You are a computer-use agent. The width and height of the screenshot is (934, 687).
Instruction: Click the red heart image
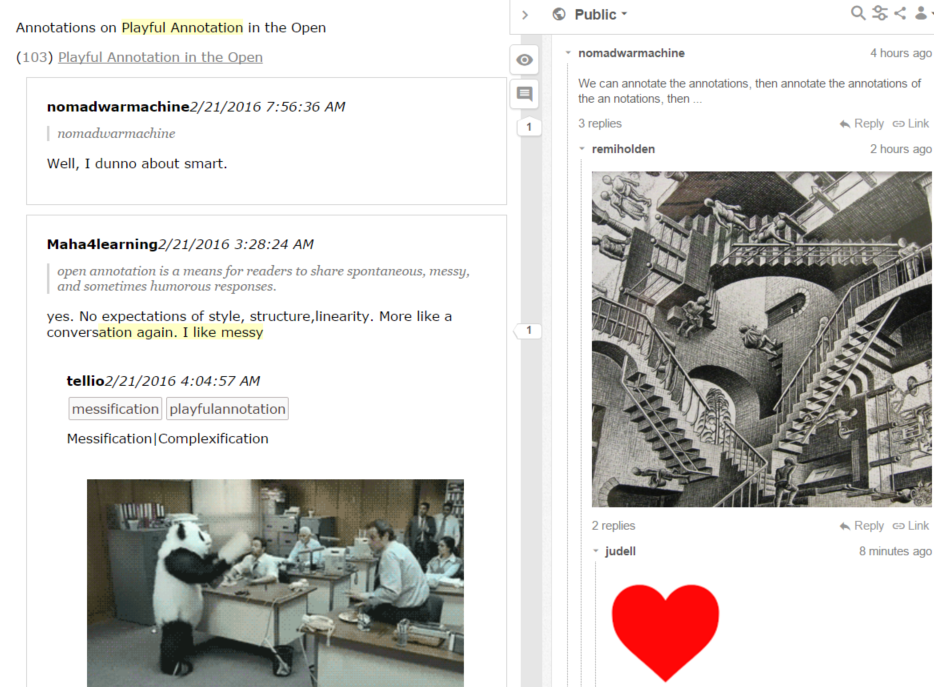[665, 632]
